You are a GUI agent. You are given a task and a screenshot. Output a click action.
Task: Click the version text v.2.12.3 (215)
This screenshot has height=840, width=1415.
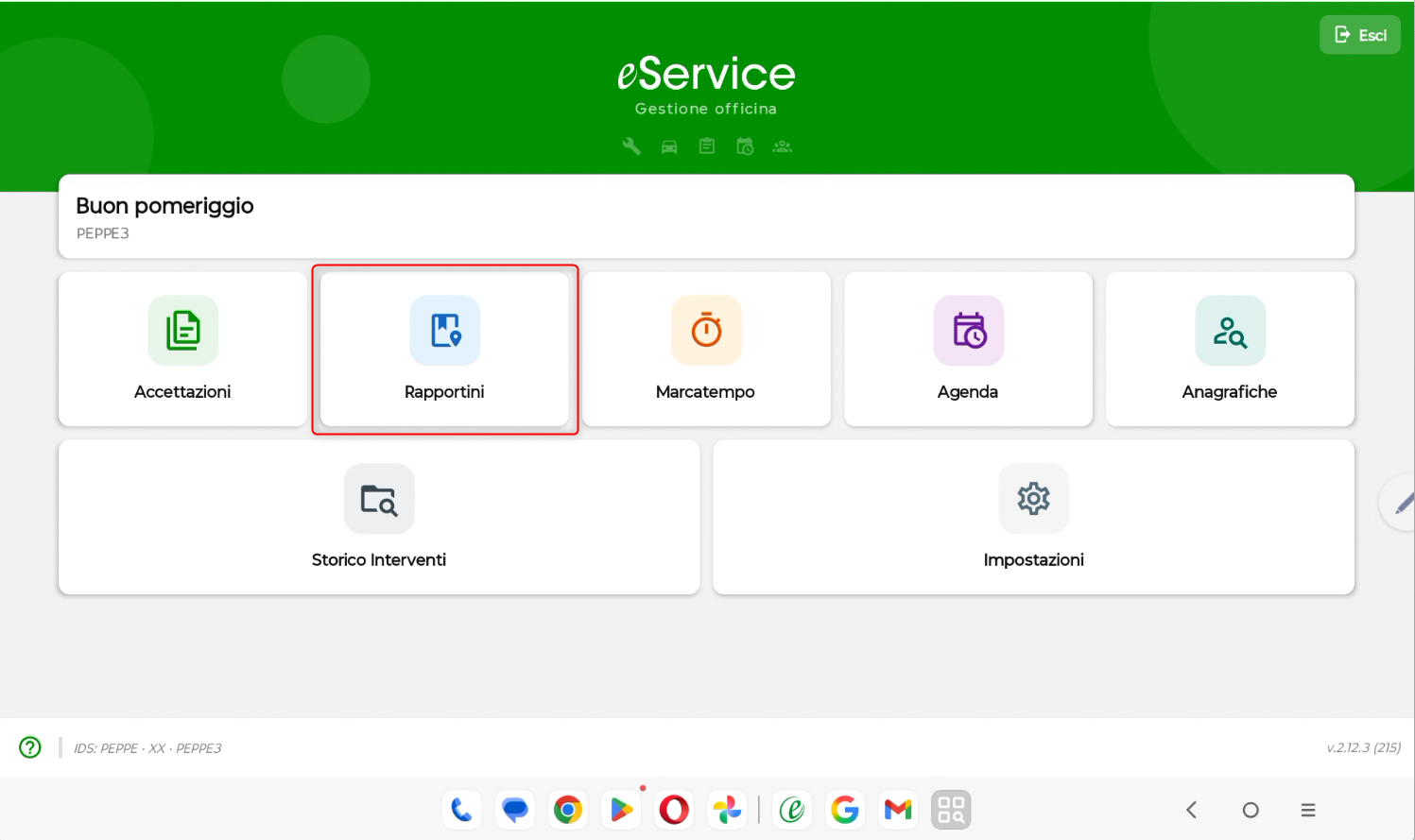[1363, 747]
